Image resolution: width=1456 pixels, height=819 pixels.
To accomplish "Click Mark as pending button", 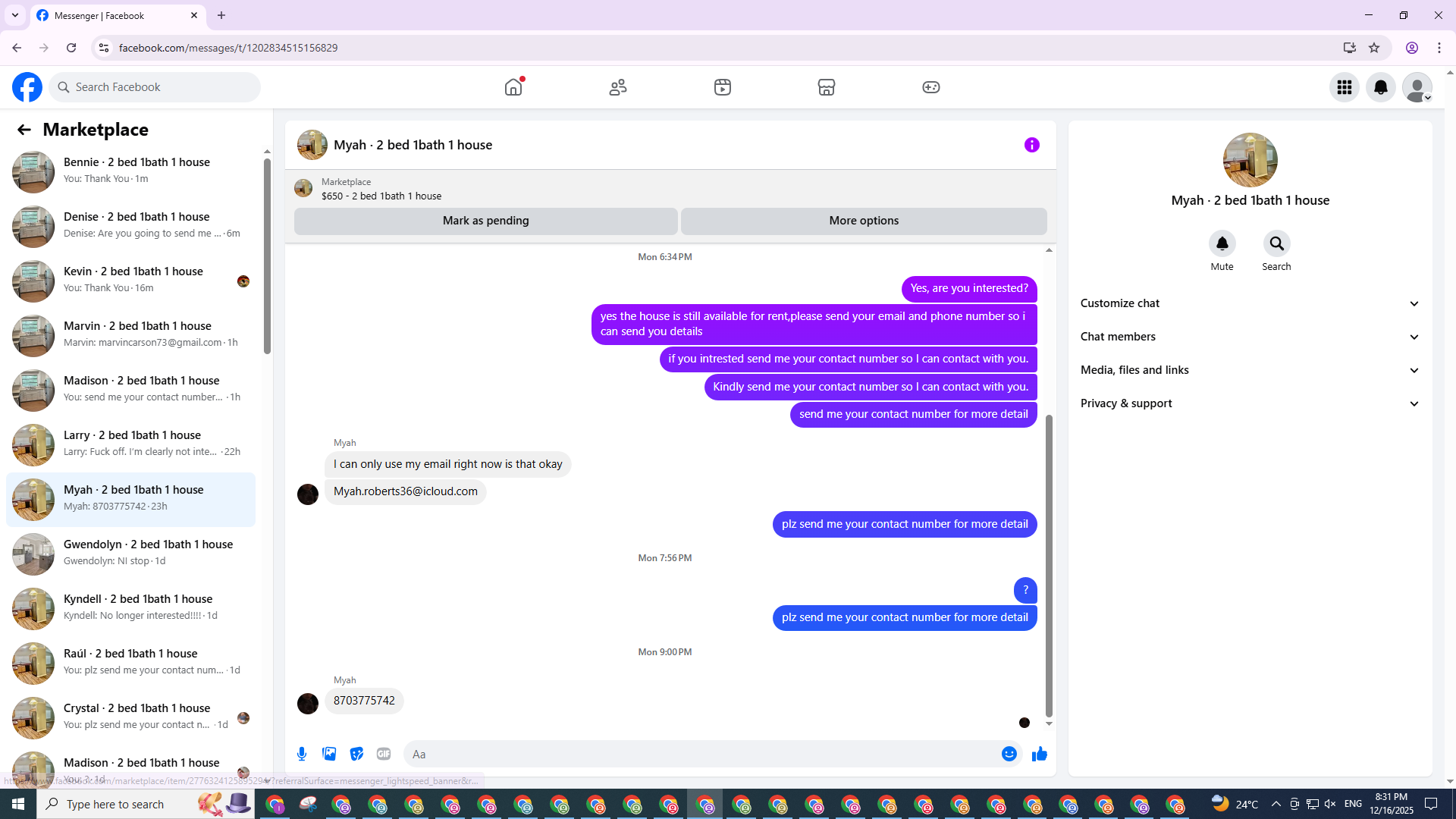I will pyautogui.click(x=486, y=221).
